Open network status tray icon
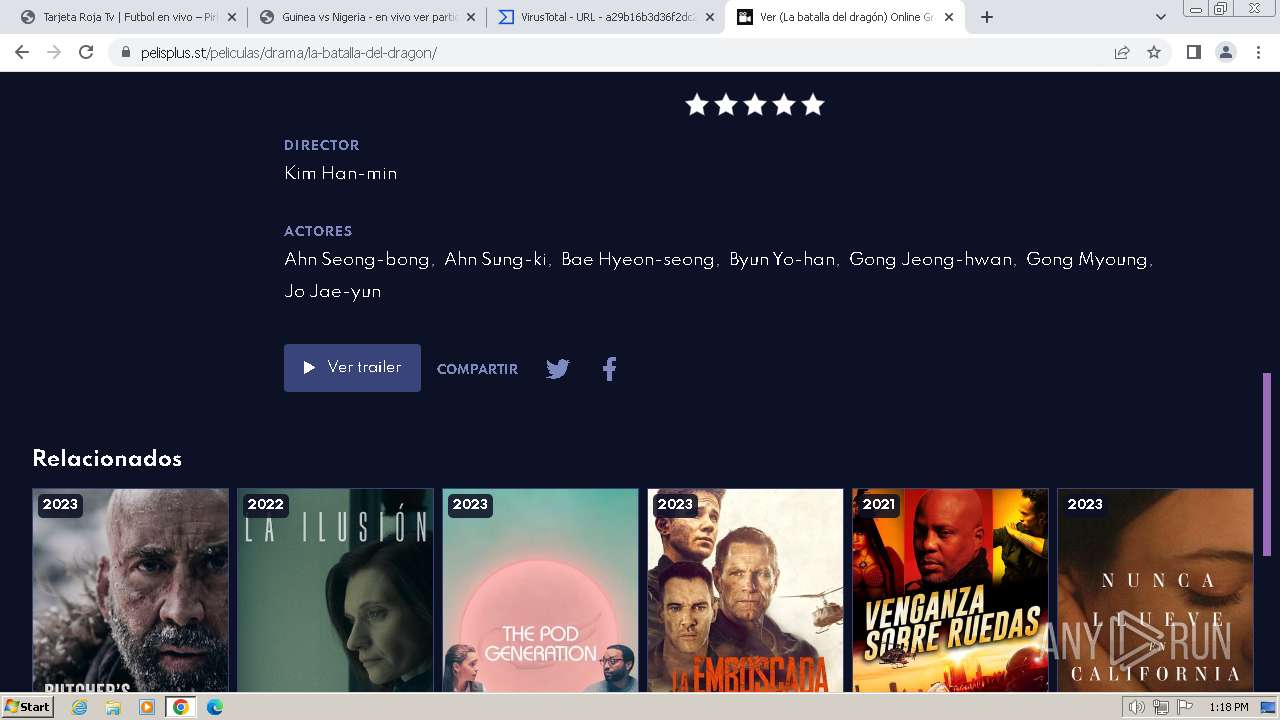 click(1160, 707)
